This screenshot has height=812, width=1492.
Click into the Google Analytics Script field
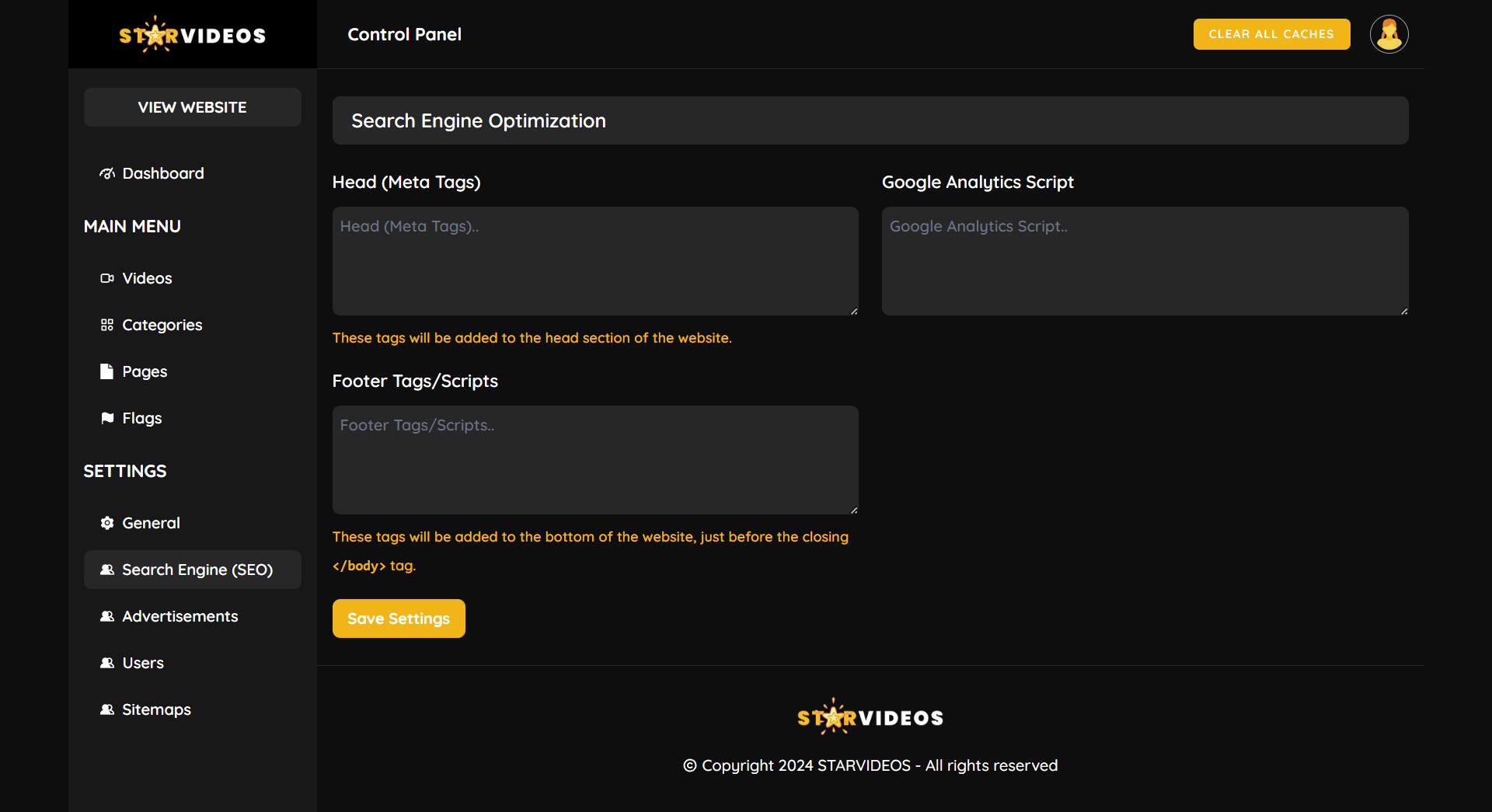click(1144, 261)
